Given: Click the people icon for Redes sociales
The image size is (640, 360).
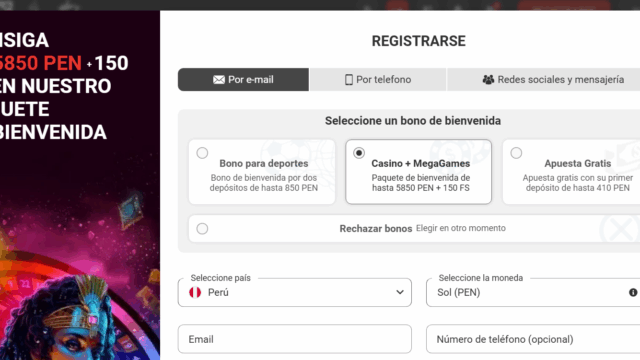Looking at the screenshot, I should click(488, 80).
